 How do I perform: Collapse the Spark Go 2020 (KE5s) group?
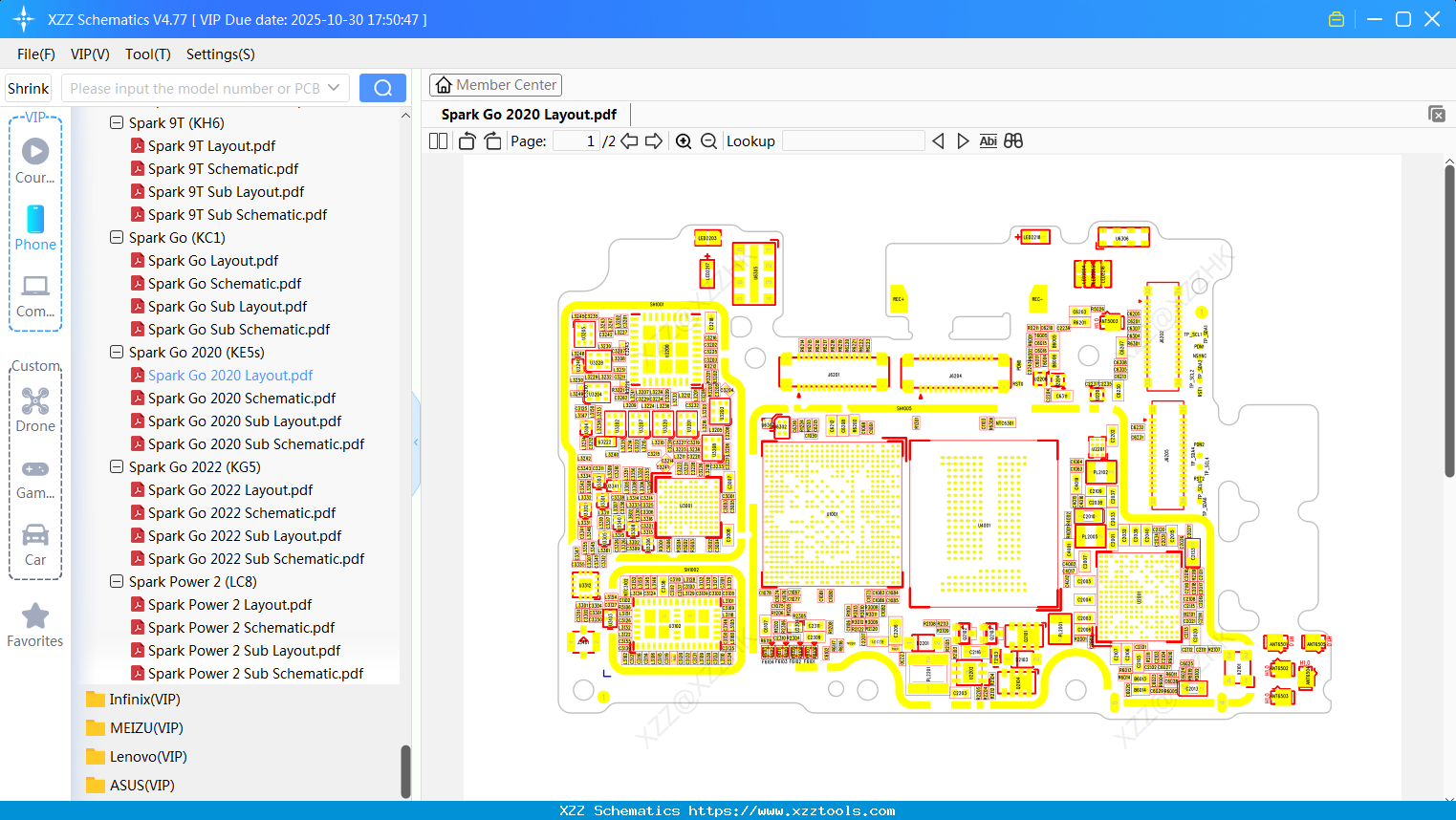point(116,352)
